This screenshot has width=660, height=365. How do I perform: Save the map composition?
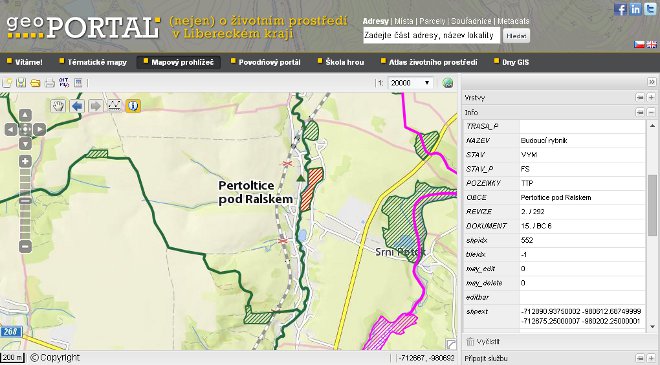pyautogui.click(x=21, y=83)
